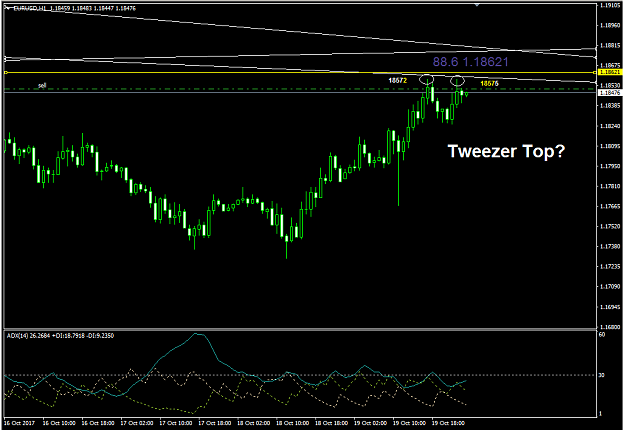Click the 1.18385 price scale value
The width and height of the screenshot is (625, 430).
point(610,106)
